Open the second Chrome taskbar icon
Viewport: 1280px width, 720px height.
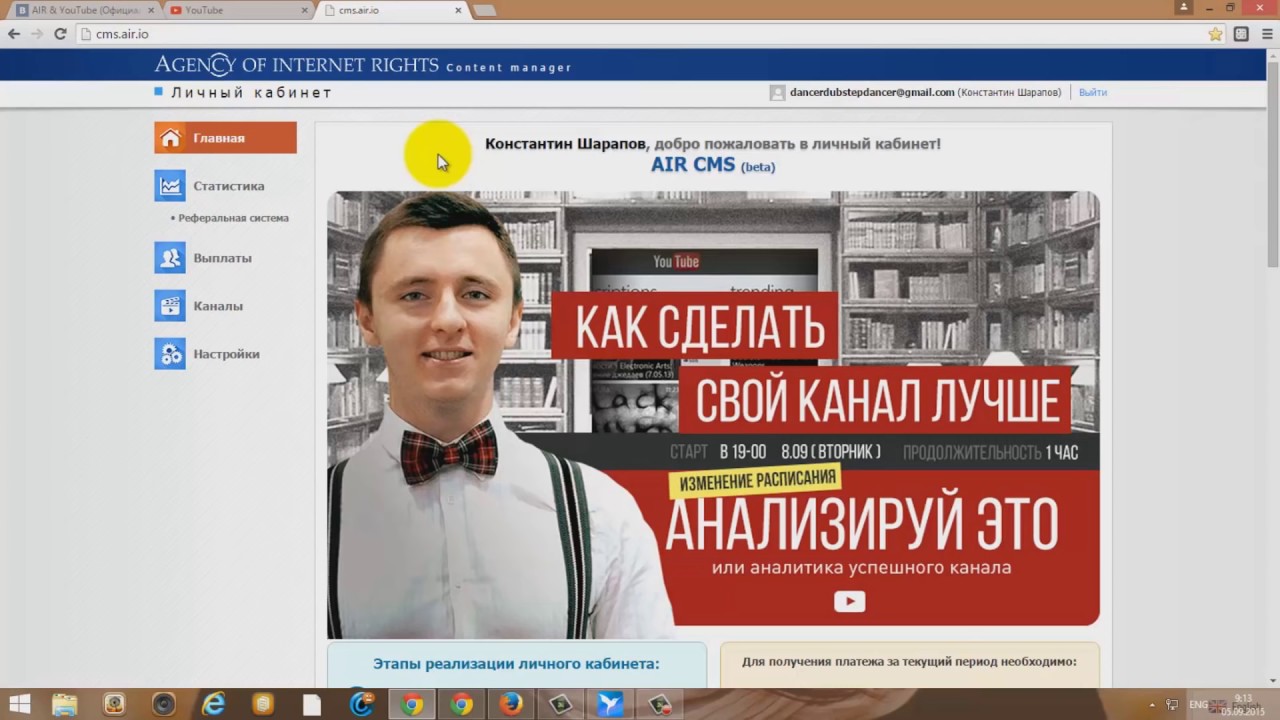(461, 704)
